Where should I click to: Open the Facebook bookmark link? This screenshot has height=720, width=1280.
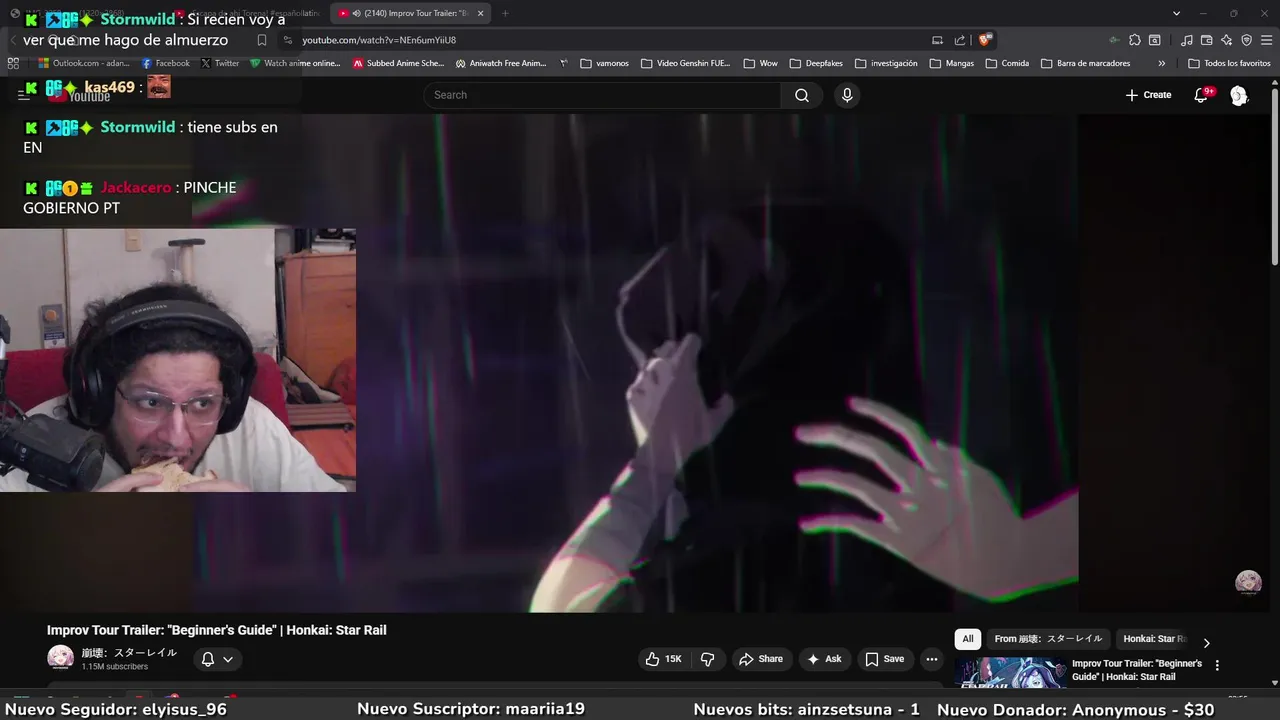point(165,63)
